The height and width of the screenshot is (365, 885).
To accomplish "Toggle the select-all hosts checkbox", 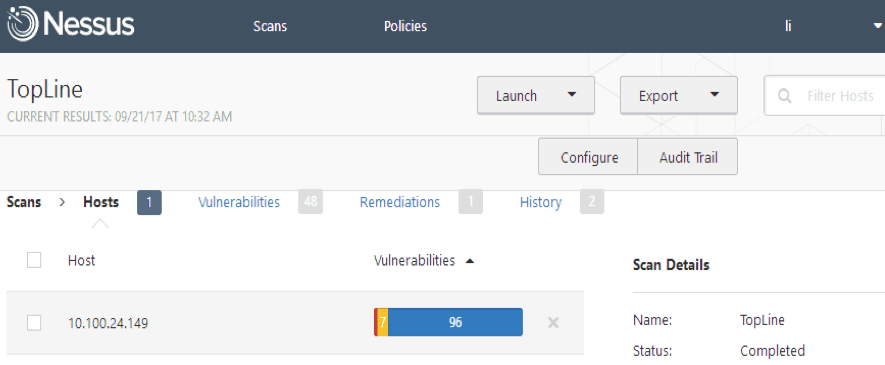I will [34, 260].
